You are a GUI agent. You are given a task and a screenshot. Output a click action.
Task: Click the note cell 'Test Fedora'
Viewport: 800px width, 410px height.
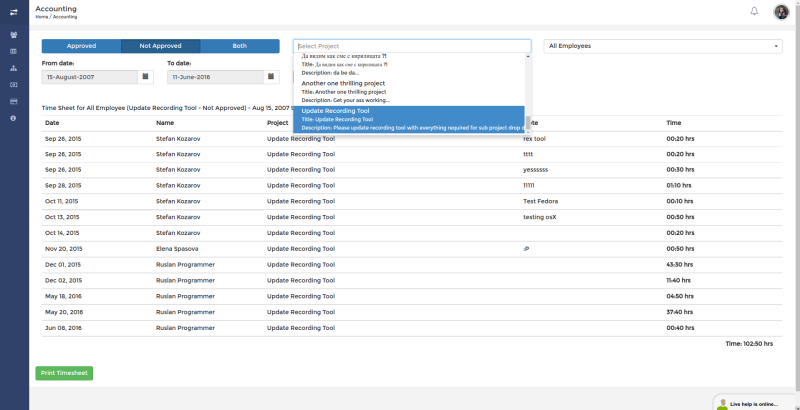click(540, 201)
